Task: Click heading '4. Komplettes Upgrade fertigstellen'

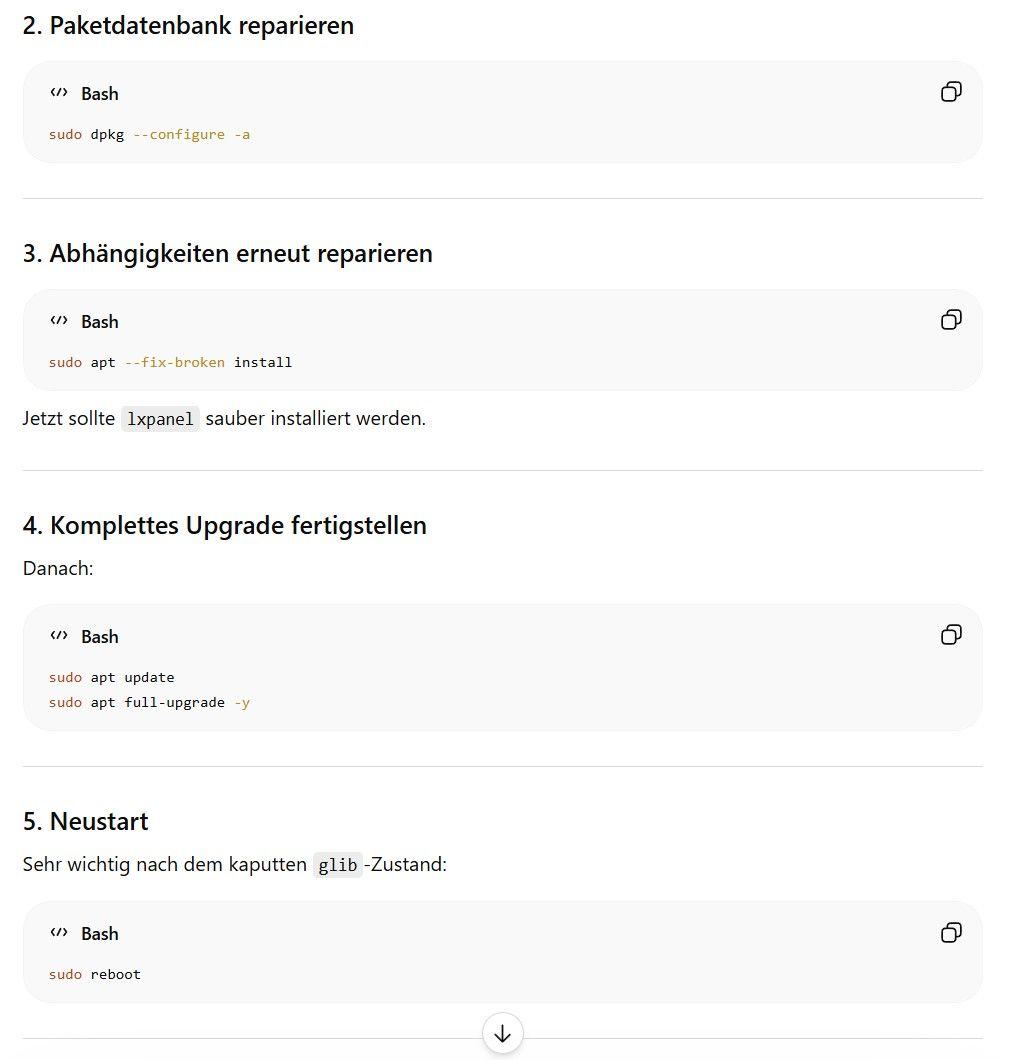Action: [x=224, y=525]
